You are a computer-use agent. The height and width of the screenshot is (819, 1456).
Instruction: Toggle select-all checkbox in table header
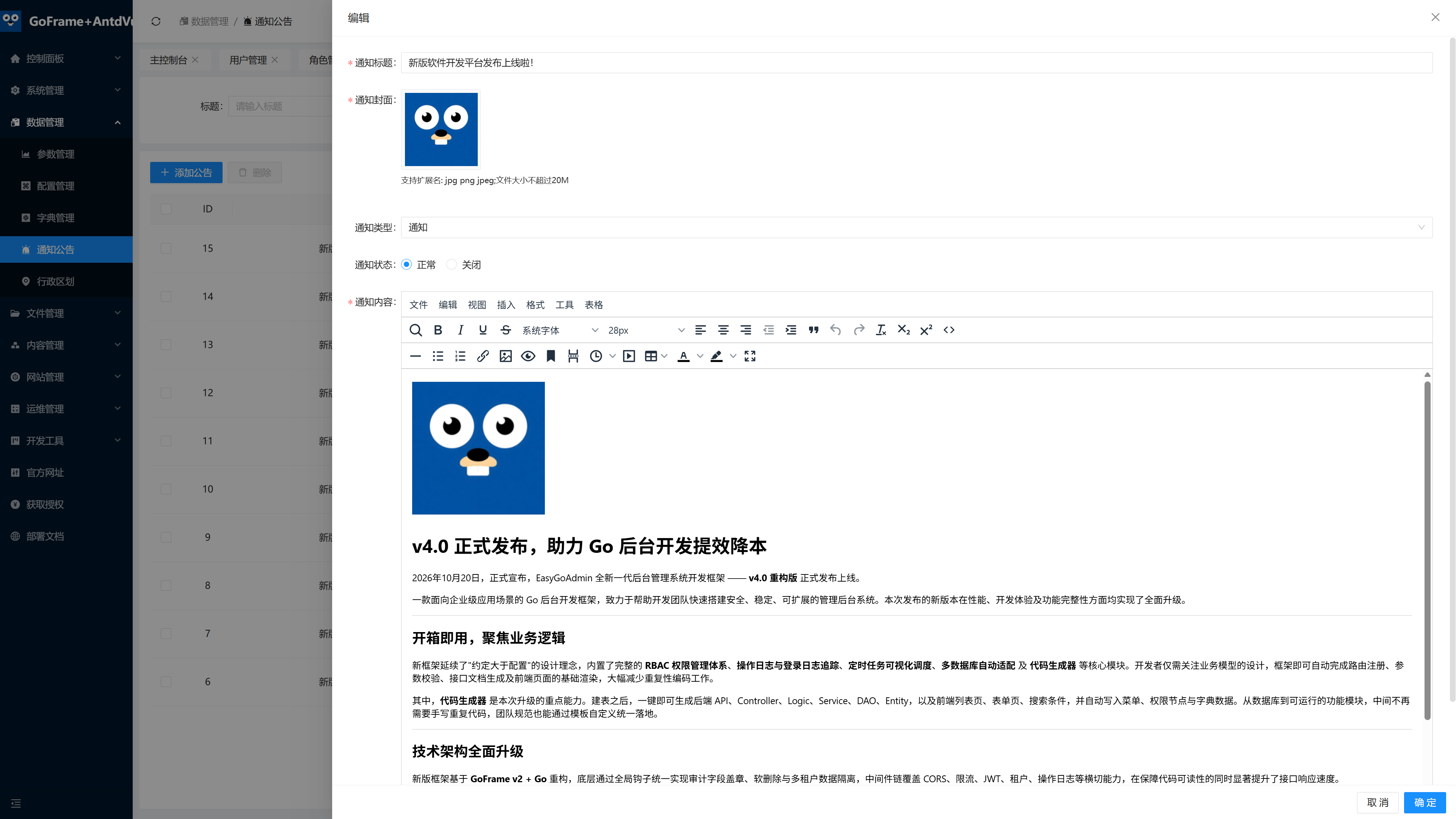pyautogui.click(x=166, y=209)
